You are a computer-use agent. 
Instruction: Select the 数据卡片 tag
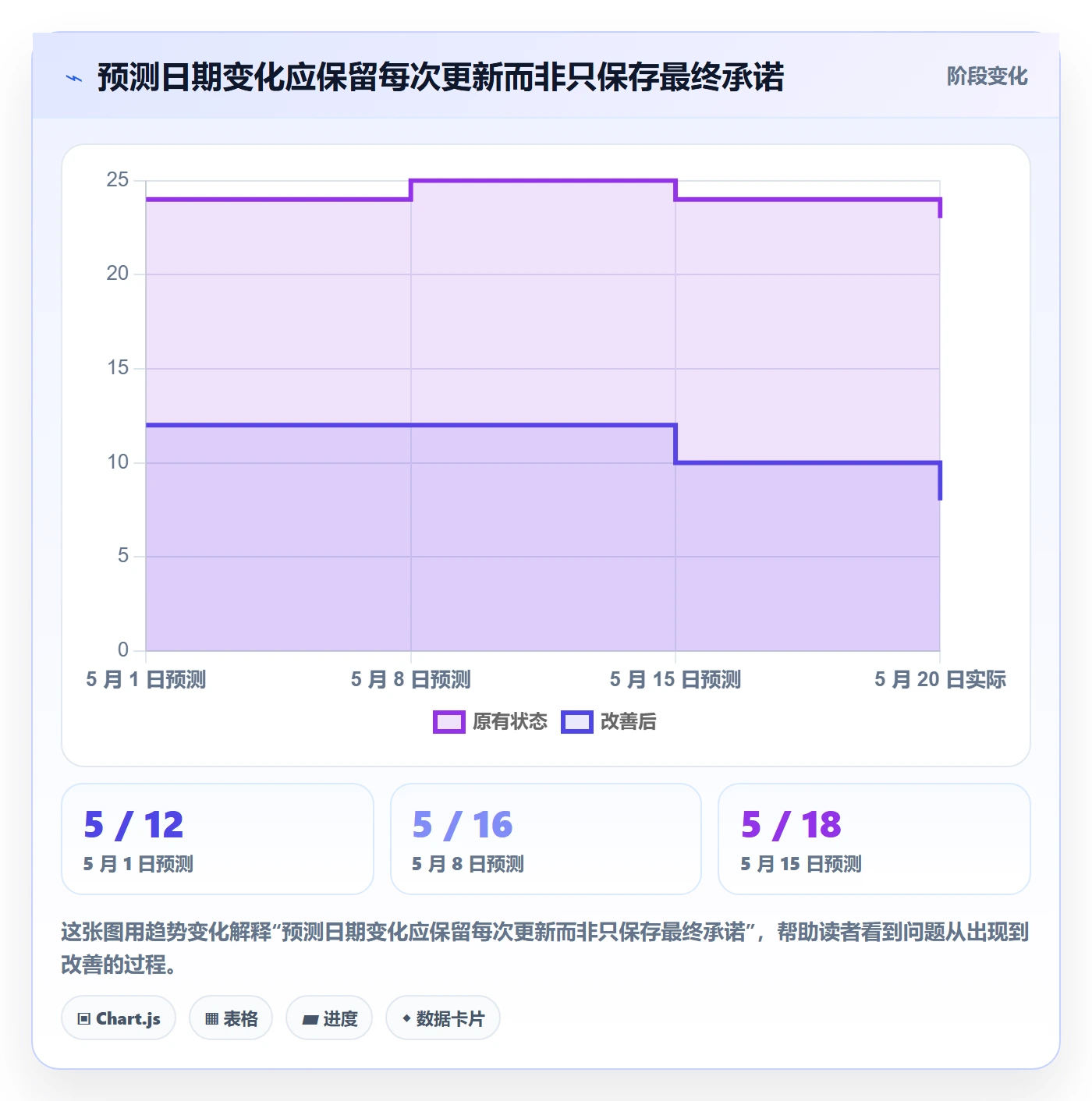click(443, 1018)
